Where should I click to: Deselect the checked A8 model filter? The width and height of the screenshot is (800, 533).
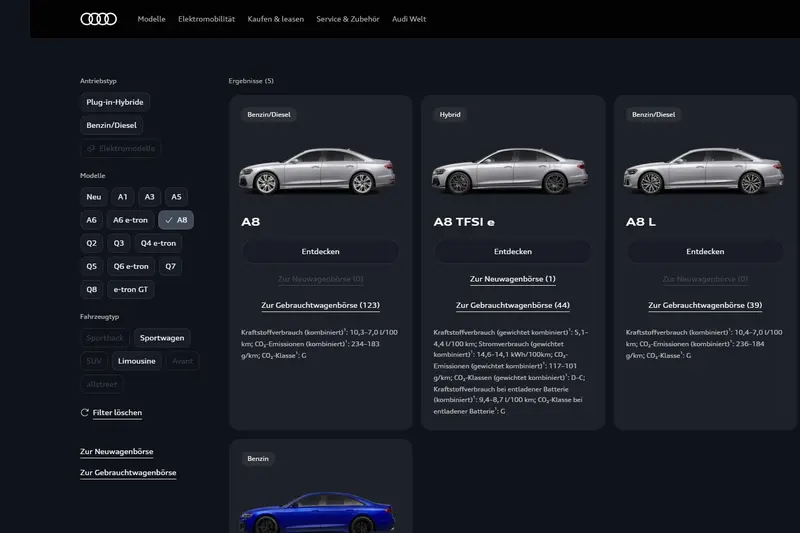point(176,220)
